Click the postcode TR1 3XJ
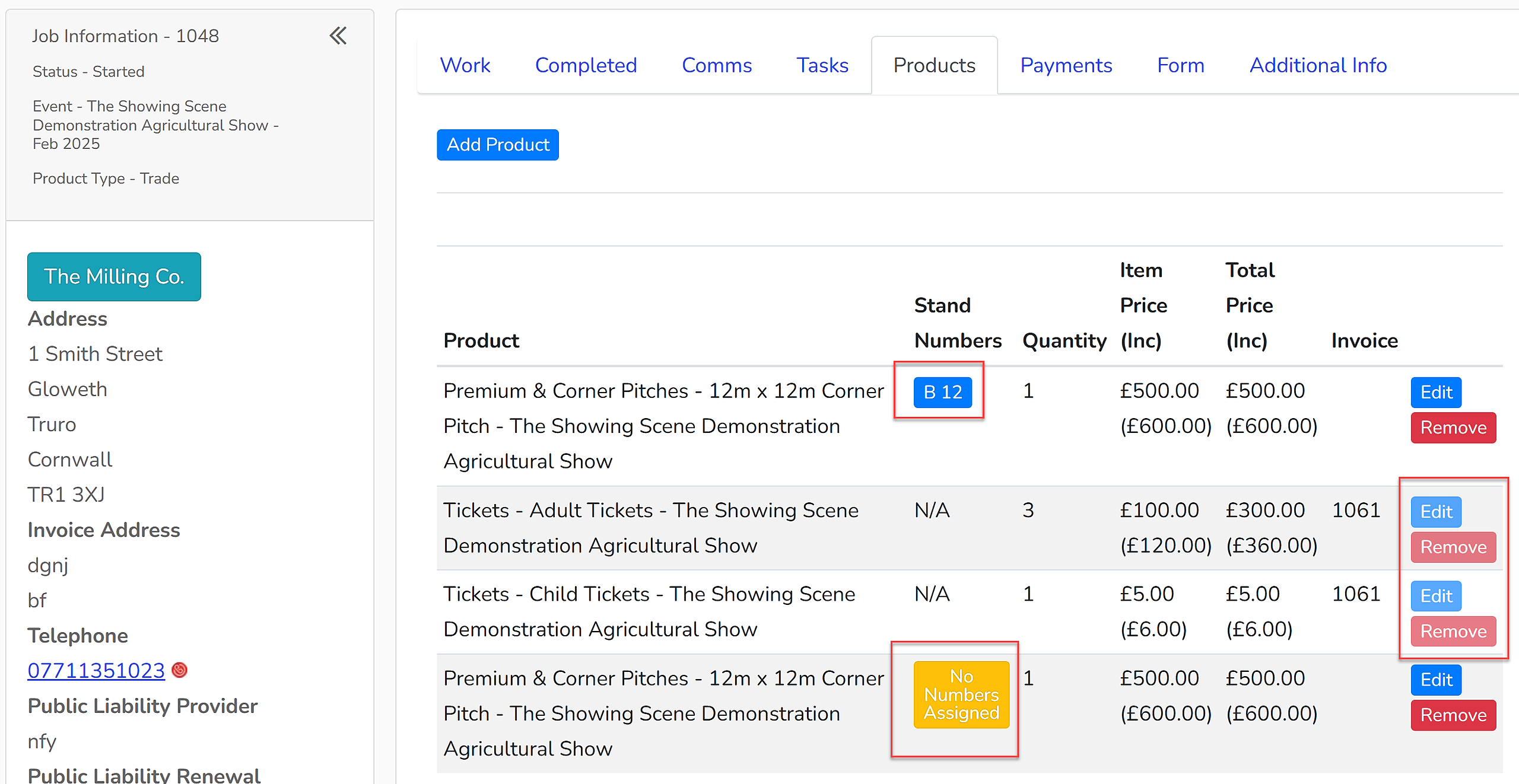The image size is (1519, 784). (x=66, y=495)
